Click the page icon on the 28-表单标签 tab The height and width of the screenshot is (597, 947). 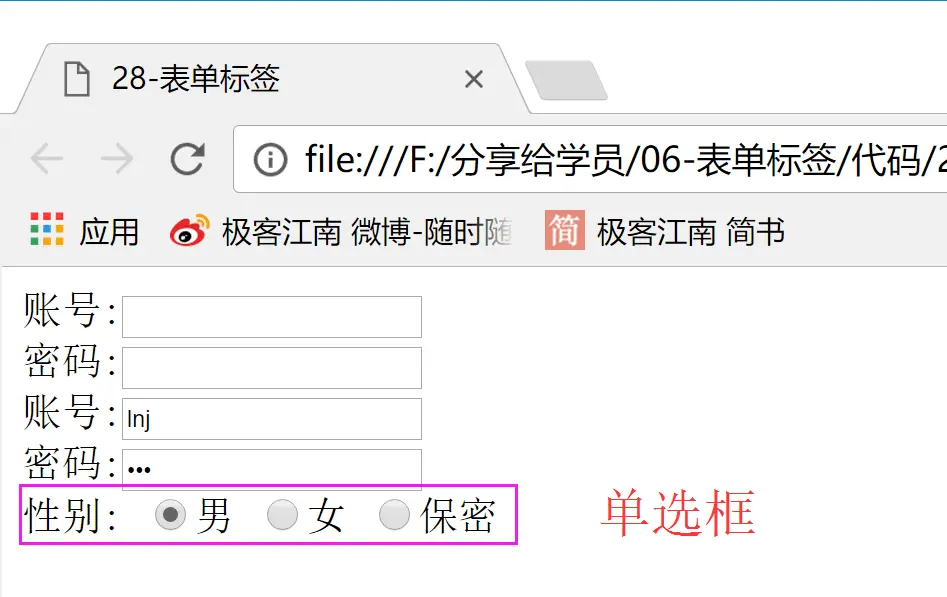pos(77,79)
